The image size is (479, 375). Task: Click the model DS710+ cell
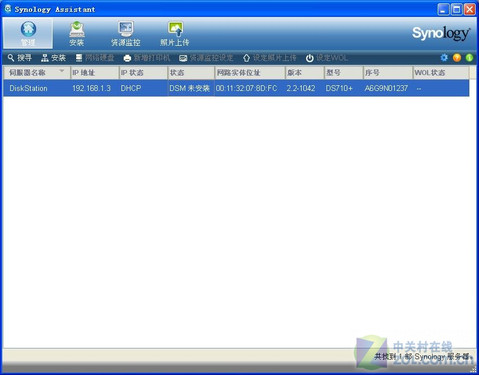(339, 88)
